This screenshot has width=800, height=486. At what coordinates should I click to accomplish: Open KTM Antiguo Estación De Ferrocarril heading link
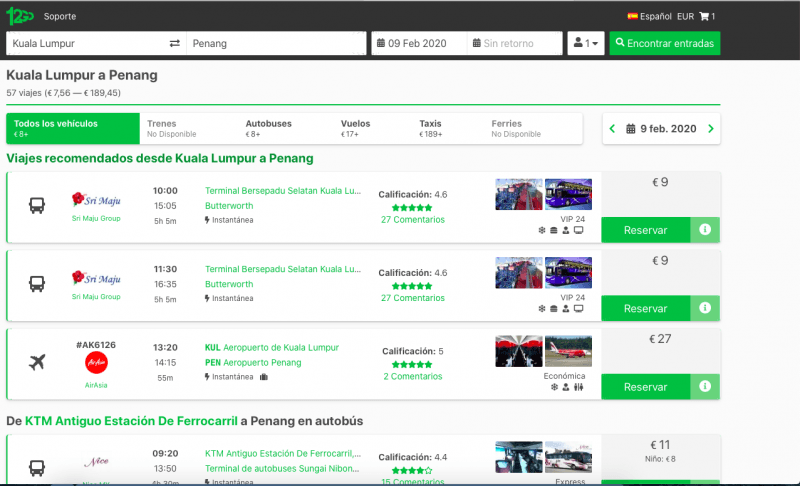point(131,421)
